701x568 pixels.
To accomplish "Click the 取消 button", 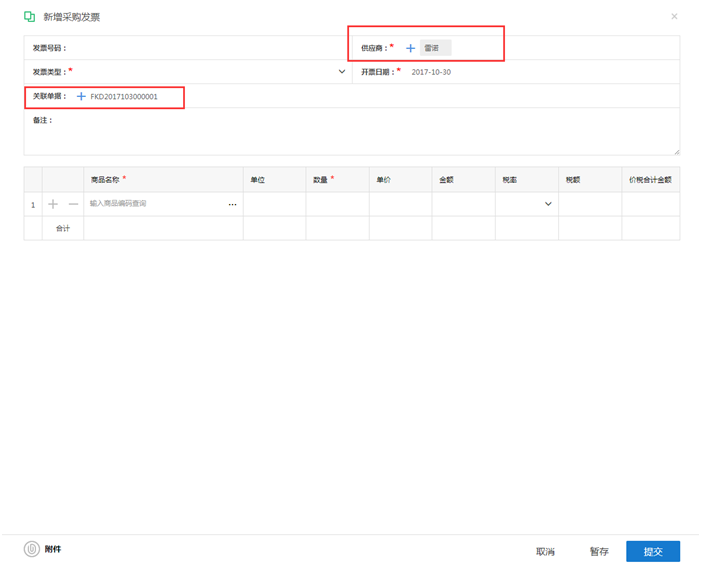I will coord(545,551).
